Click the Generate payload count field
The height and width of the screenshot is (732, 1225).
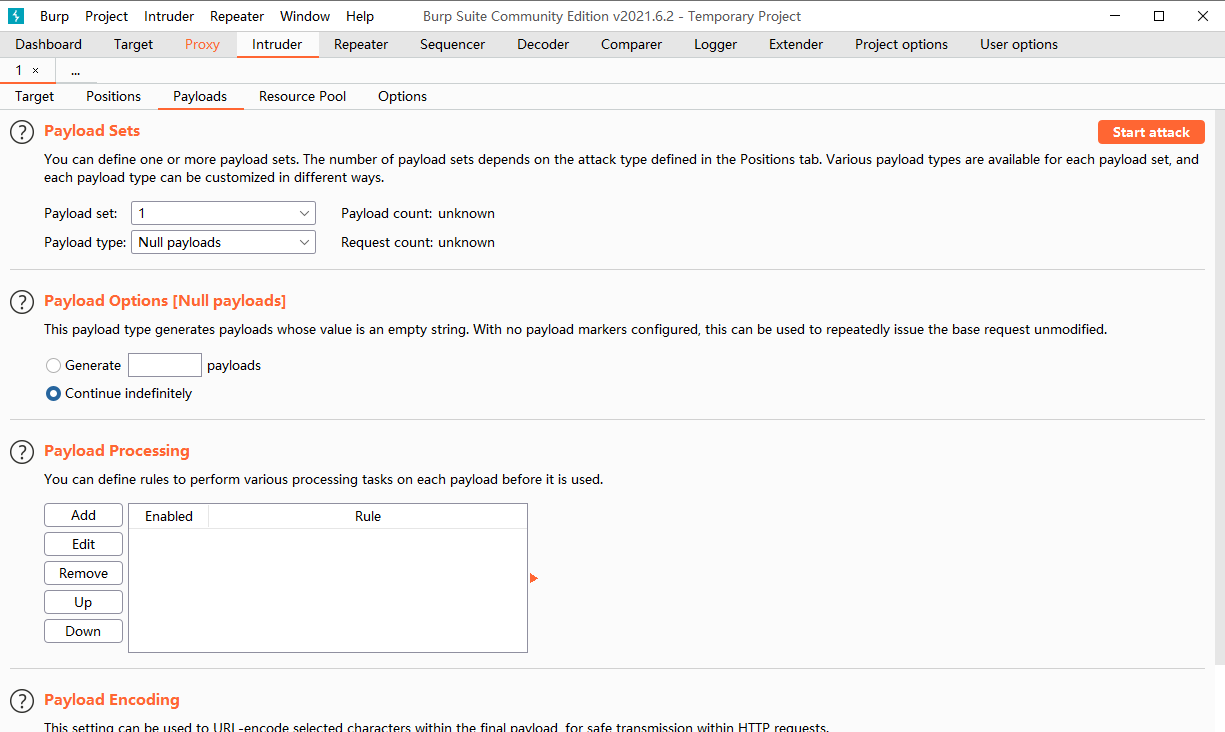[x=165, y=365]
